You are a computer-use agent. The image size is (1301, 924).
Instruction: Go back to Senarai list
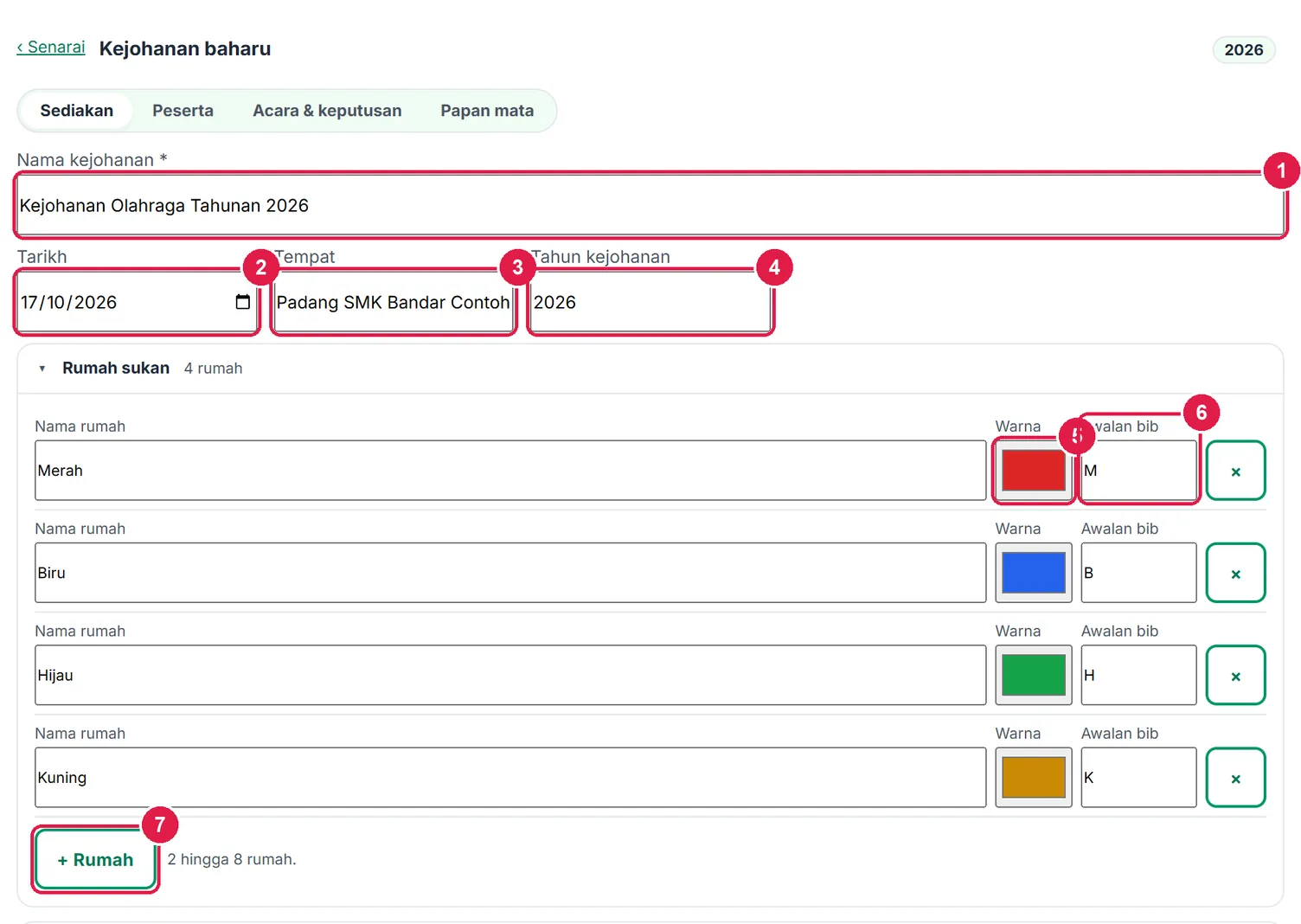click(x=51, y=48)
